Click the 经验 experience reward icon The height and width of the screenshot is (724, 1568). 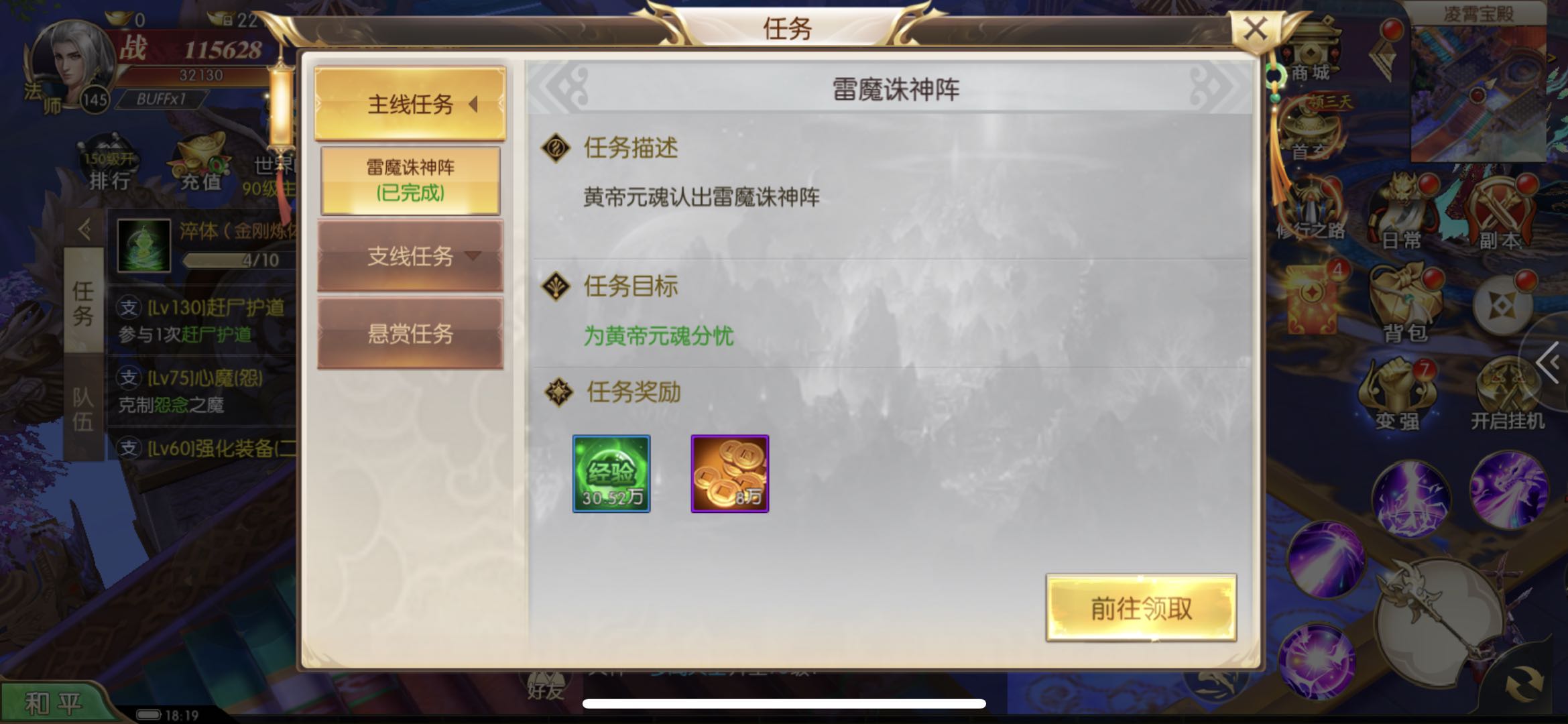pos(611,474)
